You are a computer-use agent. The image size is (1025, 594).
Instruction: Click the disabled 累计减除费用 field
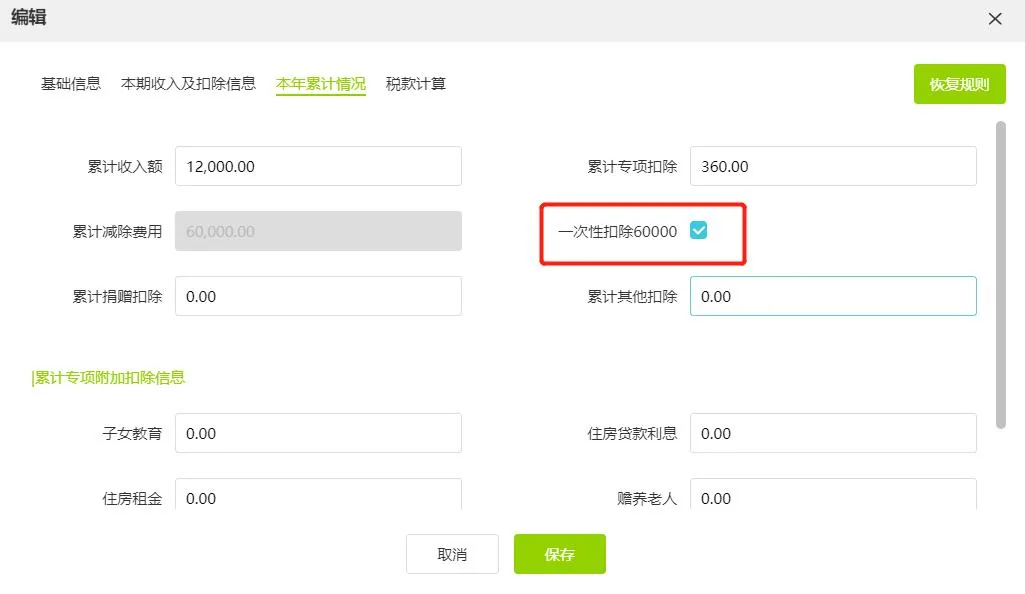click(318, 231)
